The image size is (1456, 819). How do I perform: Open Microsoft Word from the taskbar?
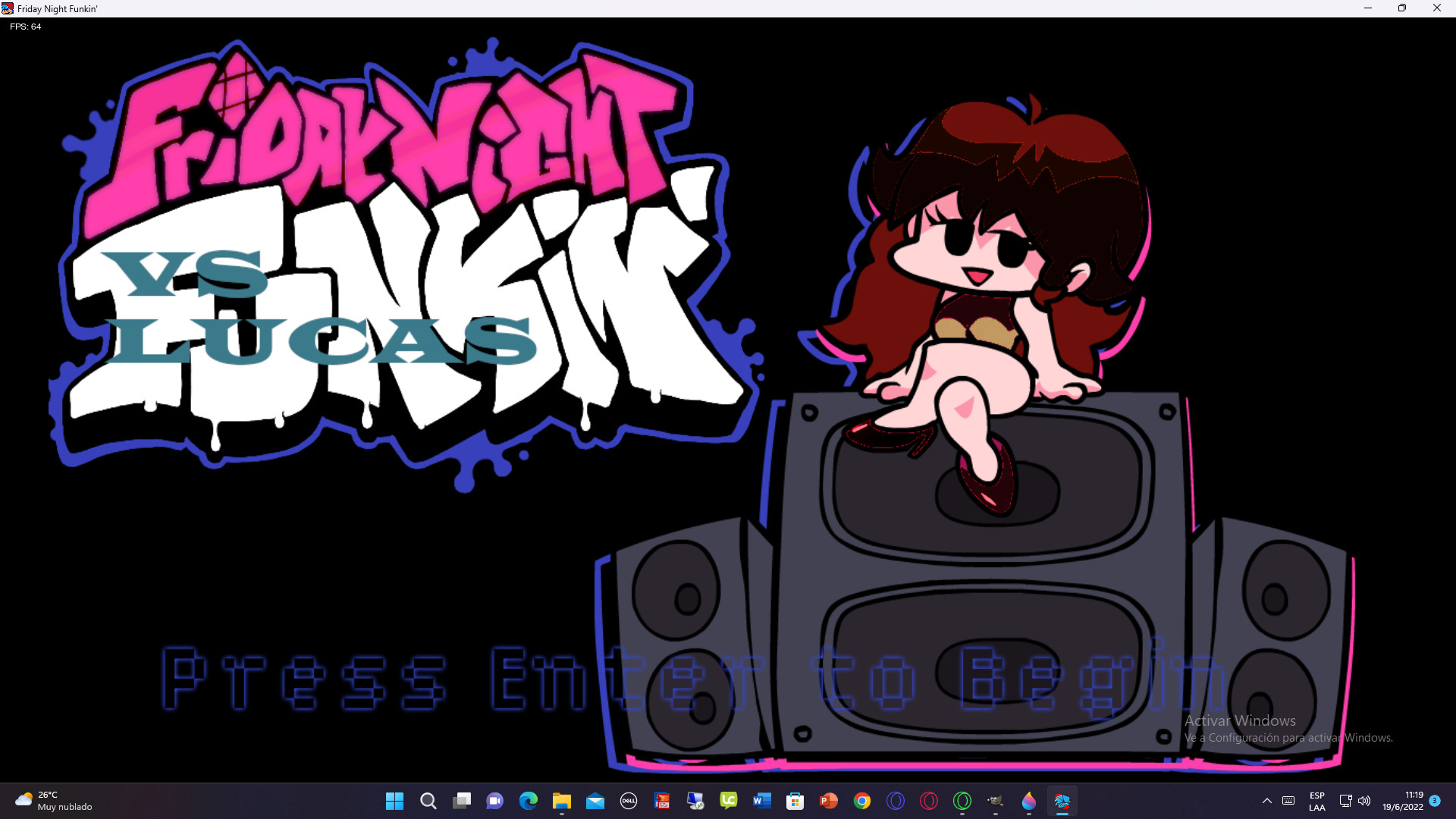pos(761,801)
